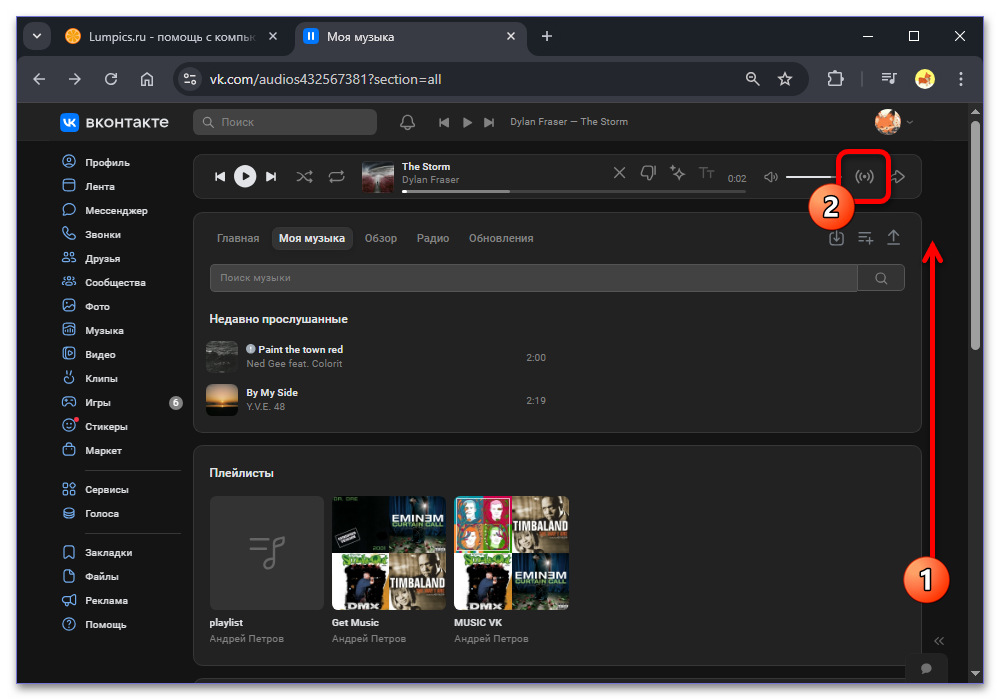Screen dimensions: 1000x700
Task: Bookmark page with the star icon
Action: pyautogui.click(x=784, y=79)
